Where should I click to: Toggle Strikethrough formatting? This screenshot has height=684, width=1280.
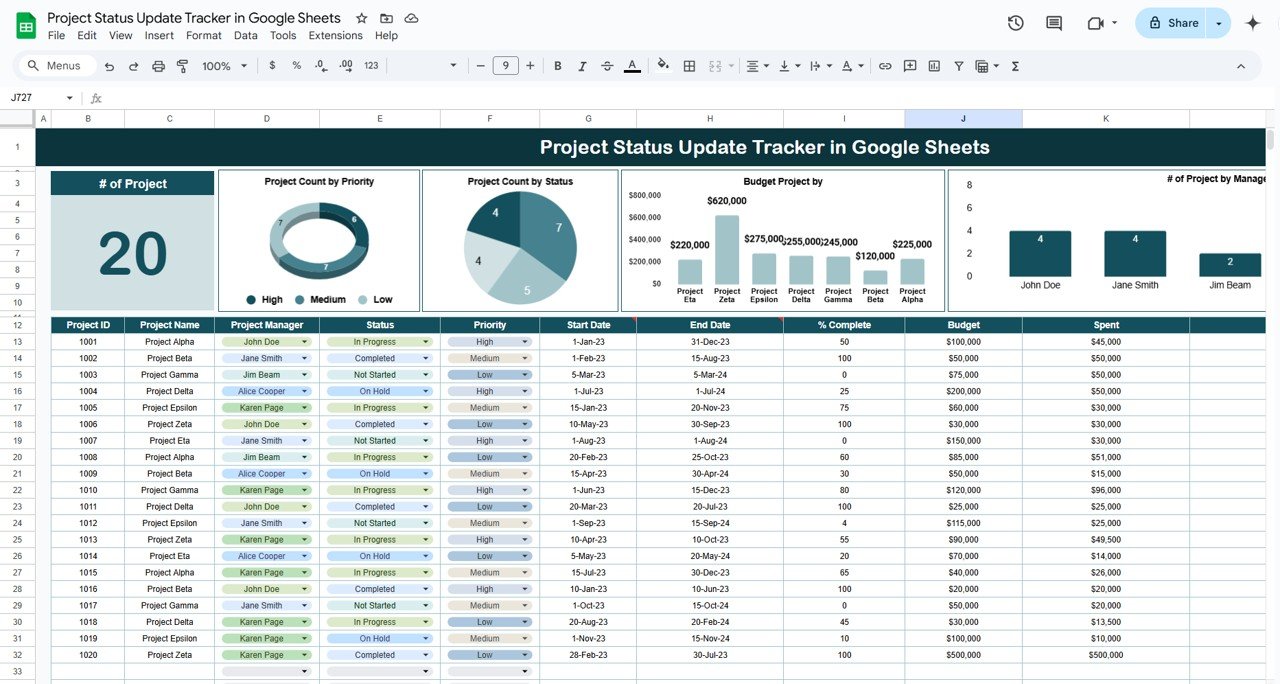(x=607, y=65)
